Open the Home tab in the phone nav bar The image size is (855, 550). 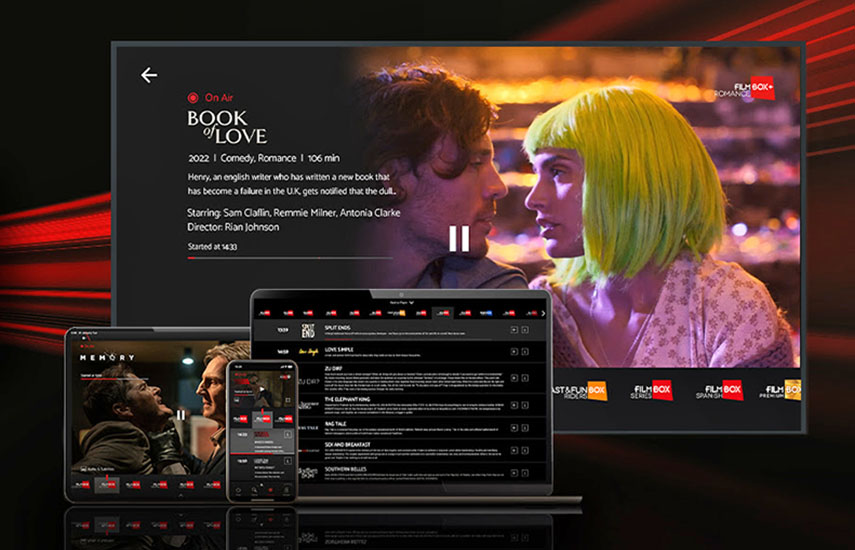(x=238, y=492)
